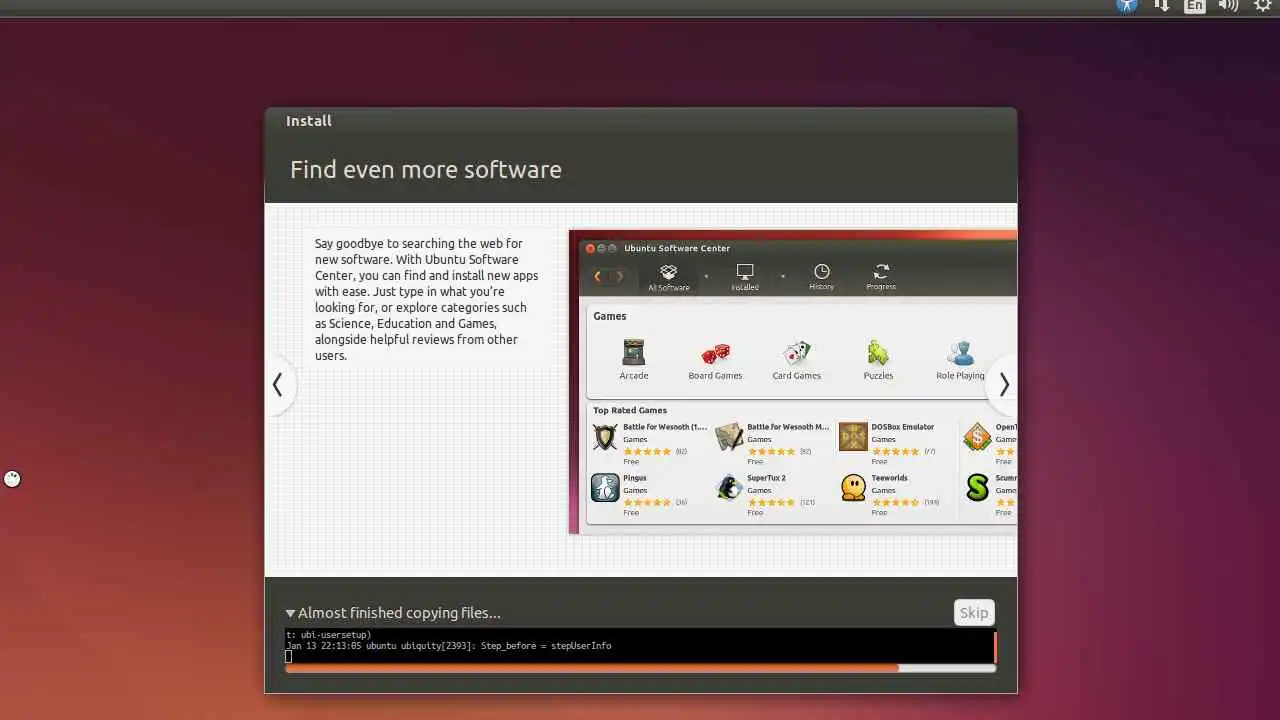Click the Progress icon in the slideshow

coord(881,271)
